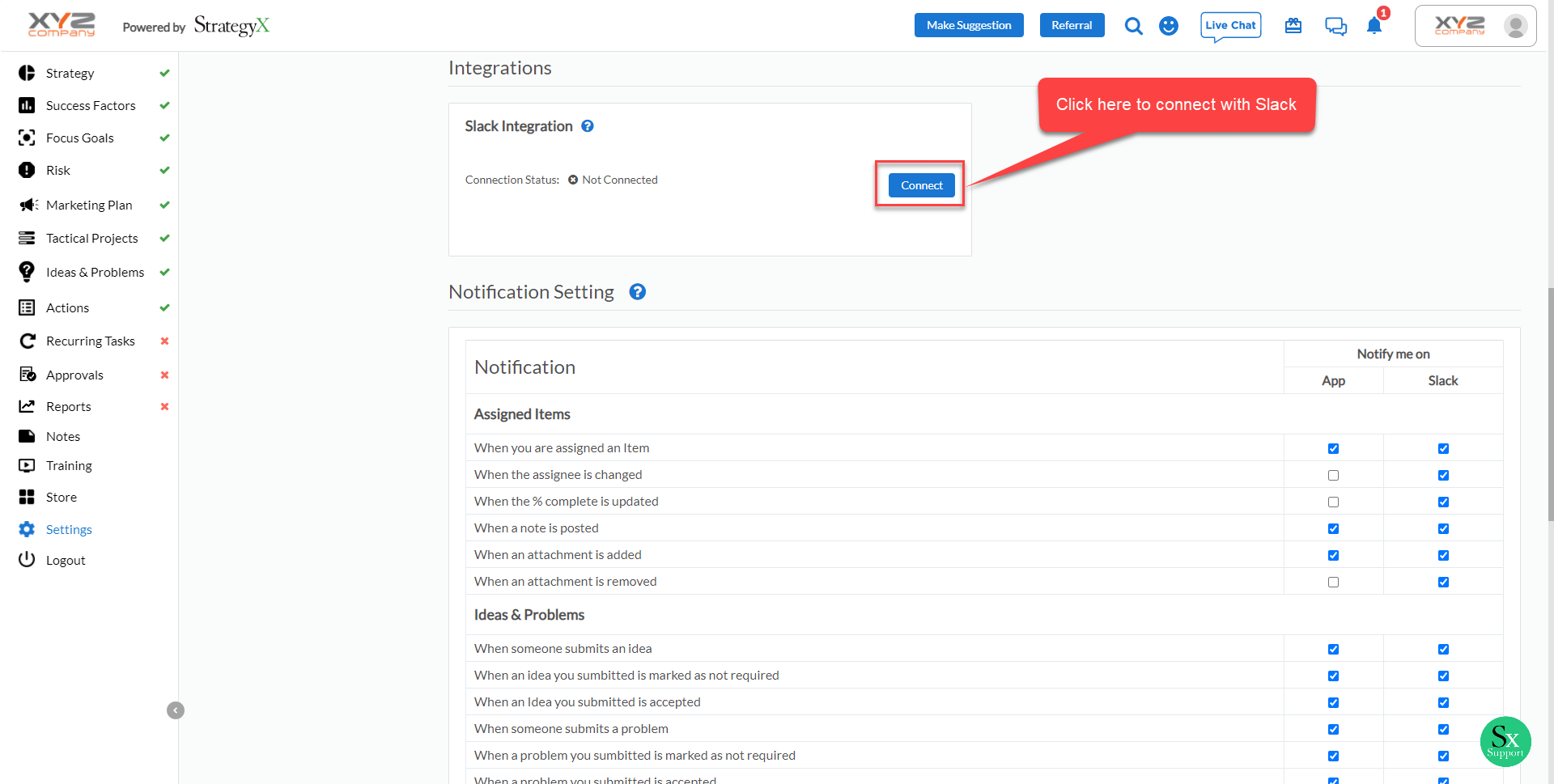The image size is (1554, 784).
Task: Open Live Chat from the header
Action: pyautogui.click(x=1230, y=26)
